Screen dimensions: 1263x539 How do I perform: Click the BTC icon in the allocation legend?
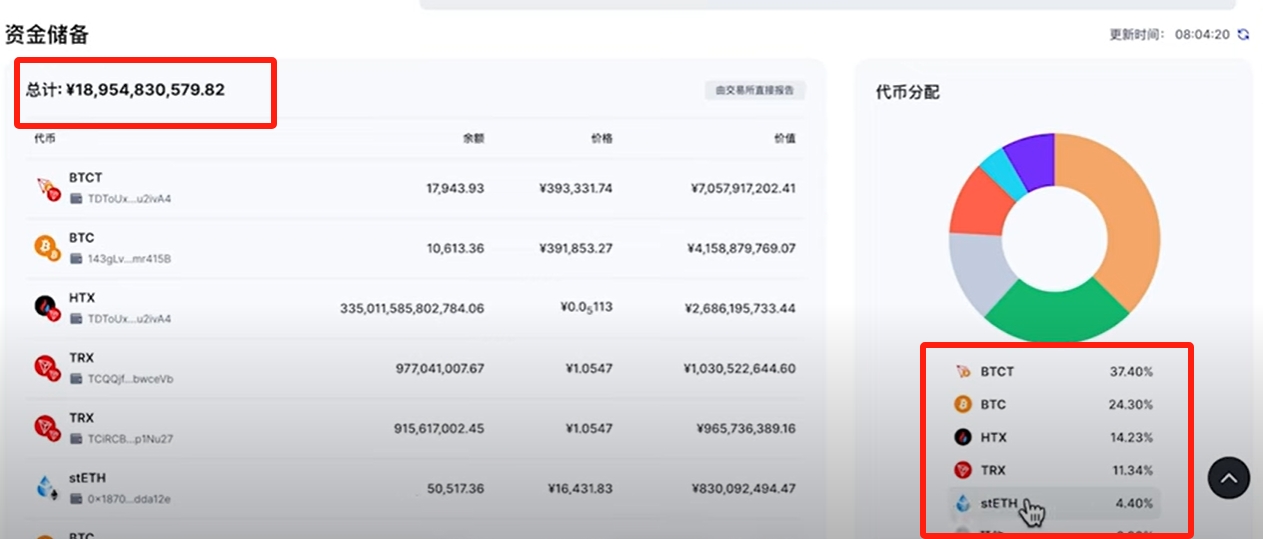tap(963, 404)
